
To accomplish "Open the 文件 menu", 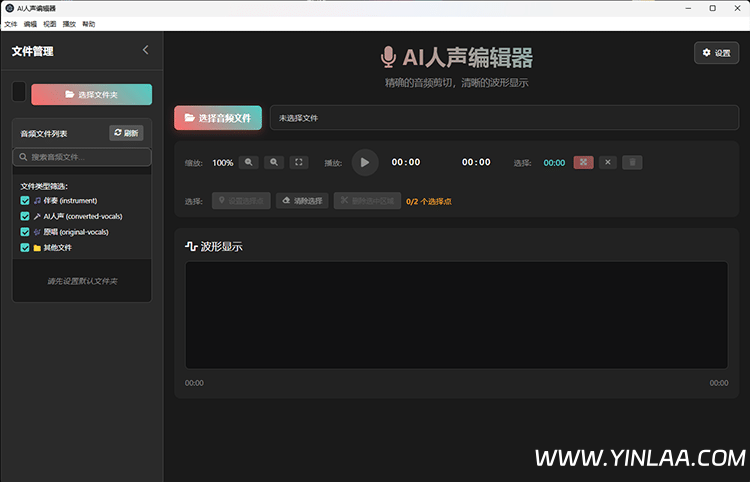I will click(11, 24).
